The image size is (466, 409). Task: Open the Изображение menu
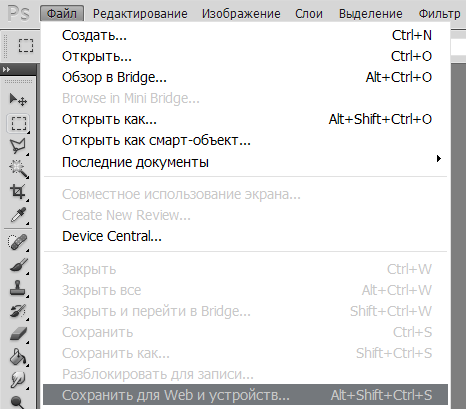coord(241,14)
